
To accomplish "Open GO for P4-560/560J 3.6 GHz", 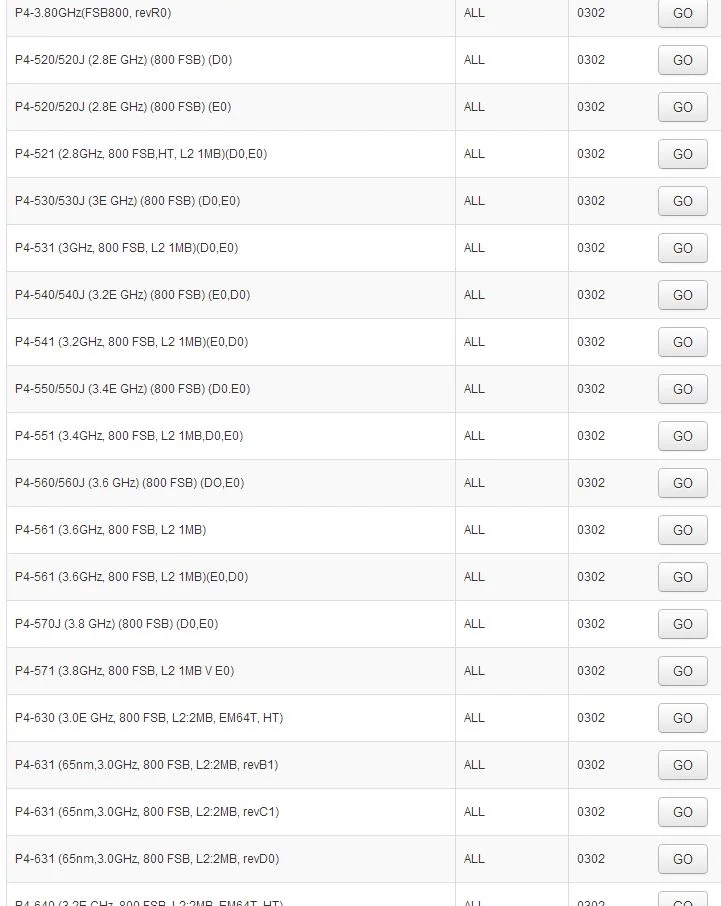I will (x=682, y=483).
